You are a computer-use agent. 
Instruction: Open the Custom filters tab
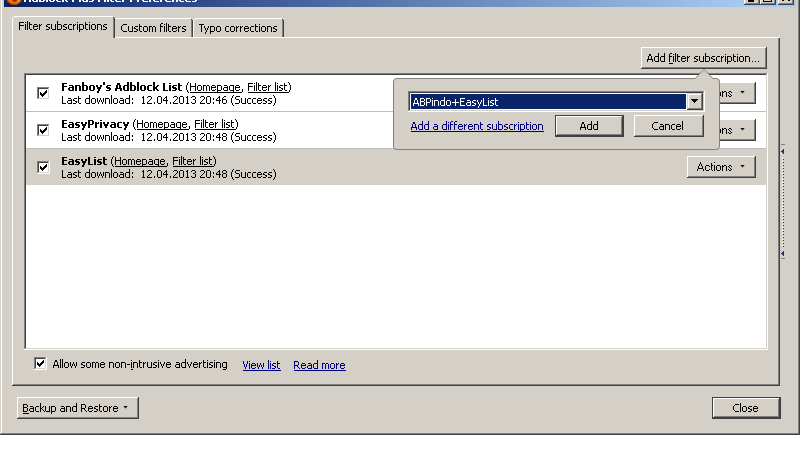tap(153, 28)
